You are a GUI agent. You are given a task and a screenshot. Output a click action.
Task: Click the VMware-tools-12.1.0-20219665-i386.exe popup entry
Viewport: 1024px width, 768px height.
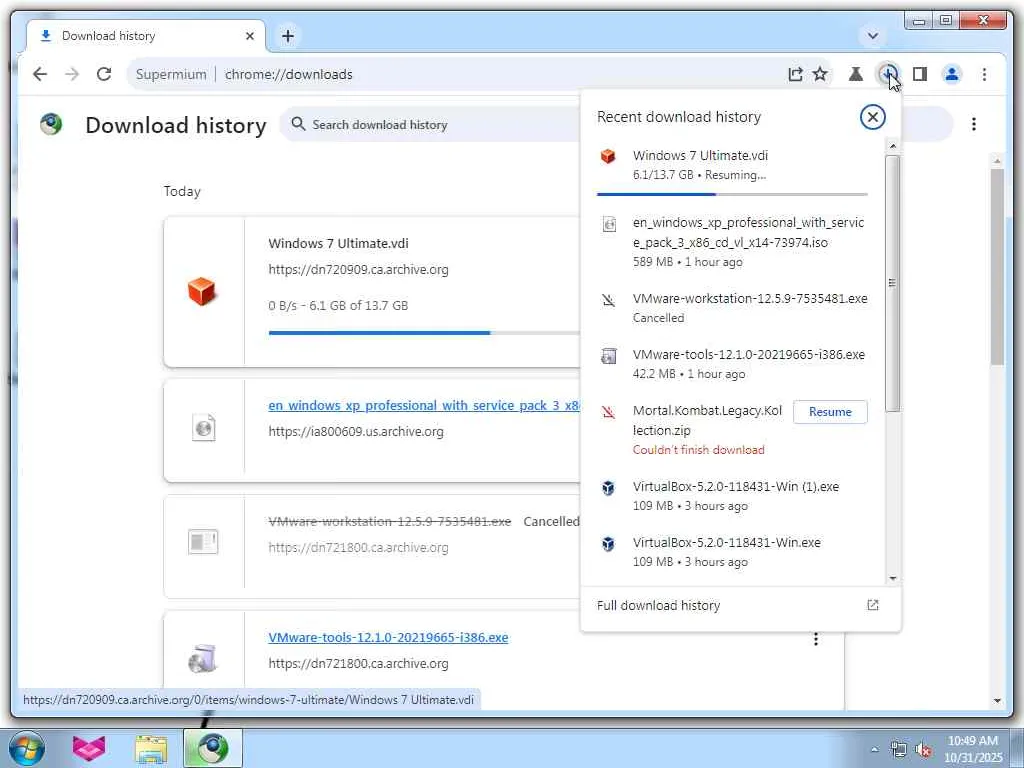(x=732, y=364)
